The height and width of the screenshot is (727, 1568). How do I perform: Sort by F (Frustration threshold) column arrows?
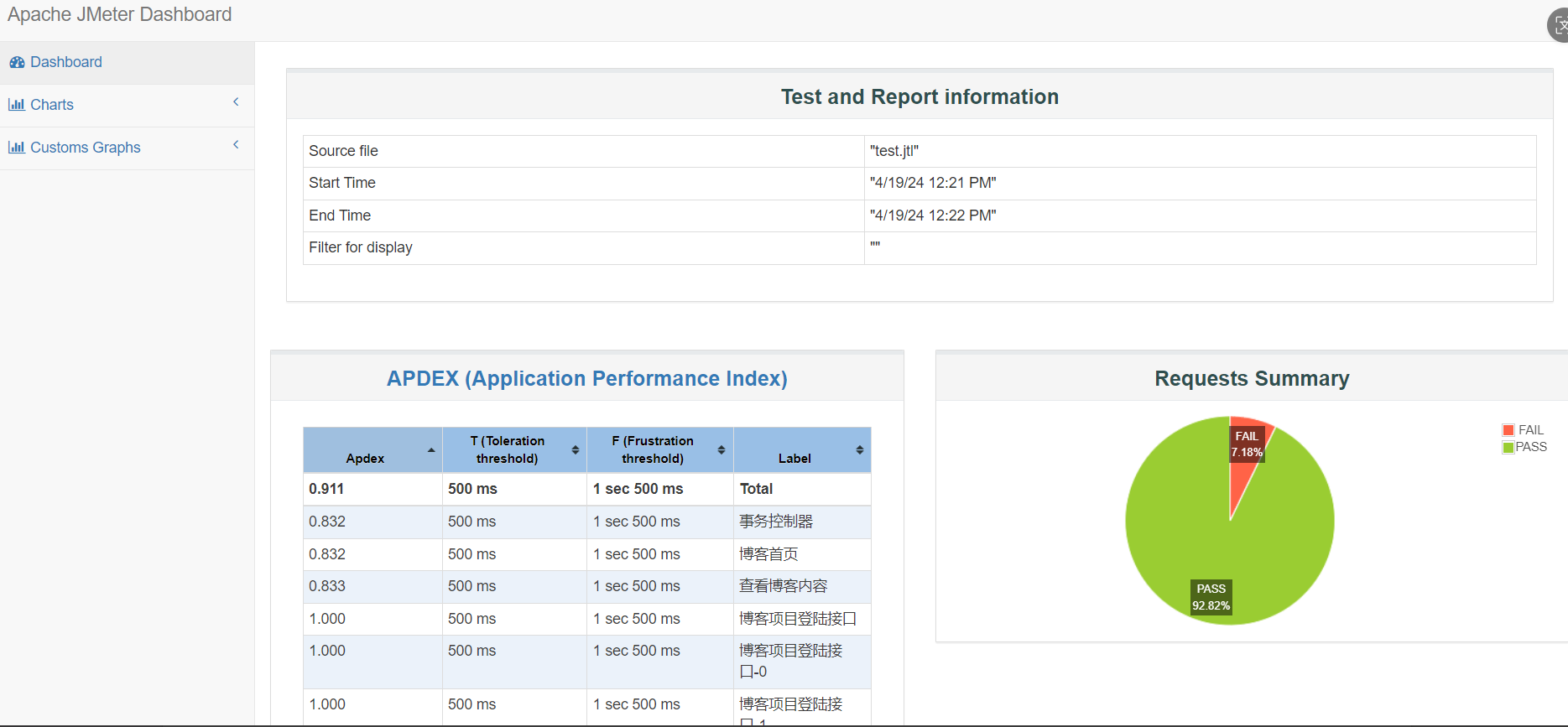pos(721,450)
